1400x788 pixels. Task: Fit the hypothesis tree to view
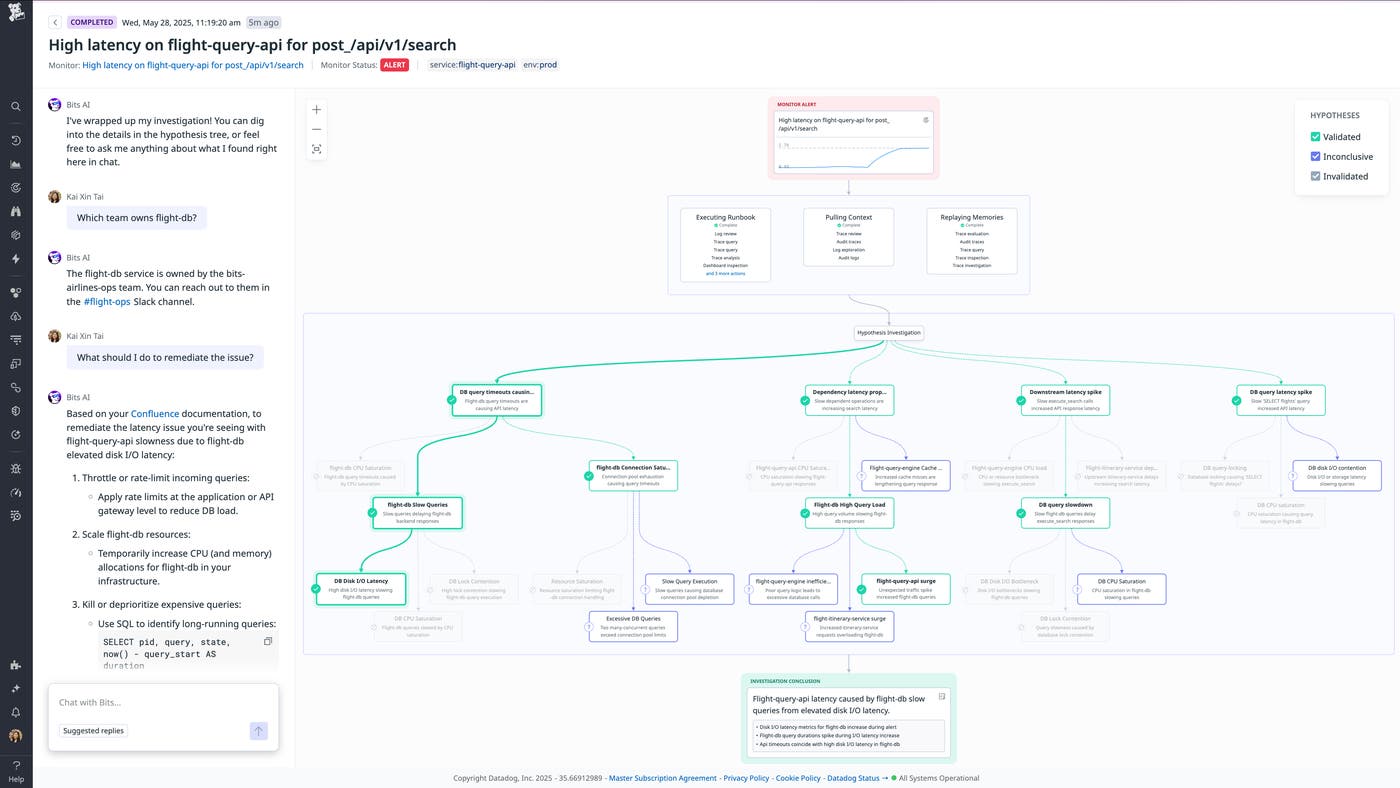317,149
